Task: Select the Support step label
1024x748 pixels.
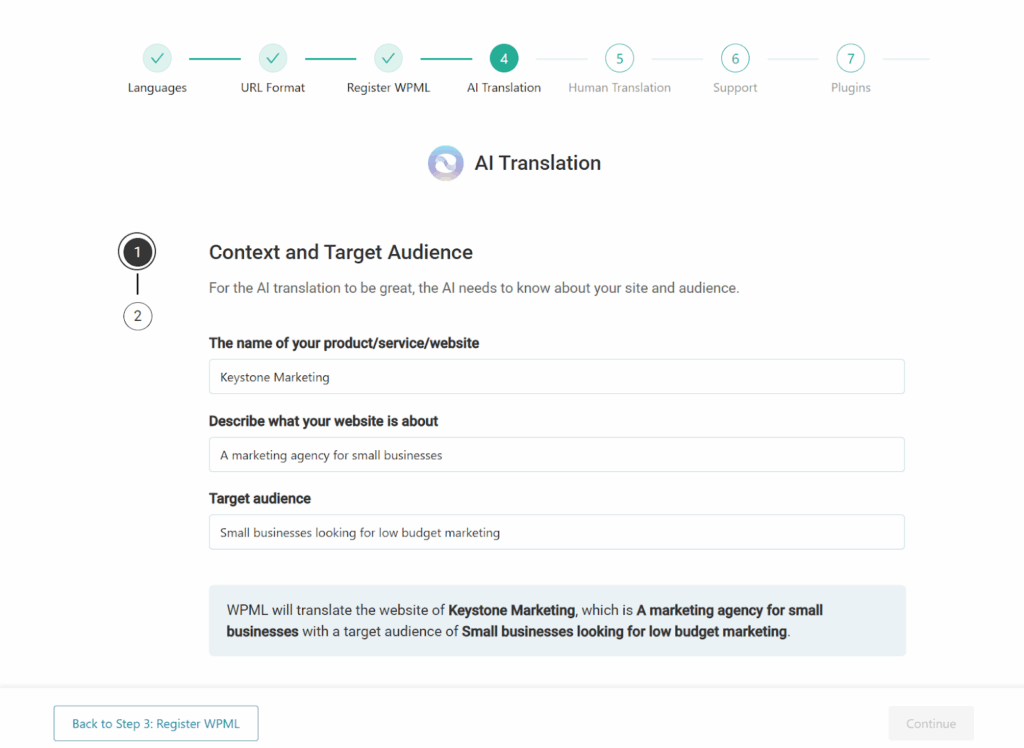Action: 735,88
